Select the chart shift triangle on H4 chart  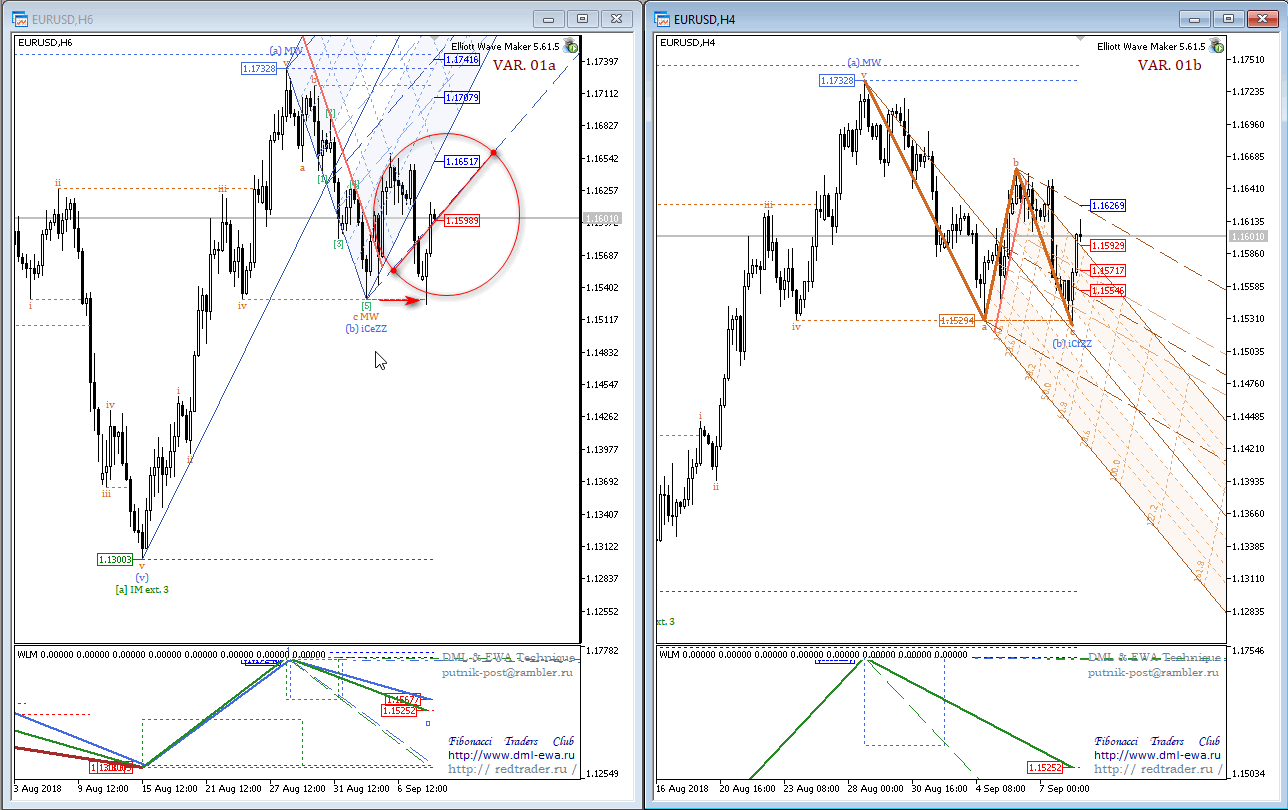[x=1079, y=38]
